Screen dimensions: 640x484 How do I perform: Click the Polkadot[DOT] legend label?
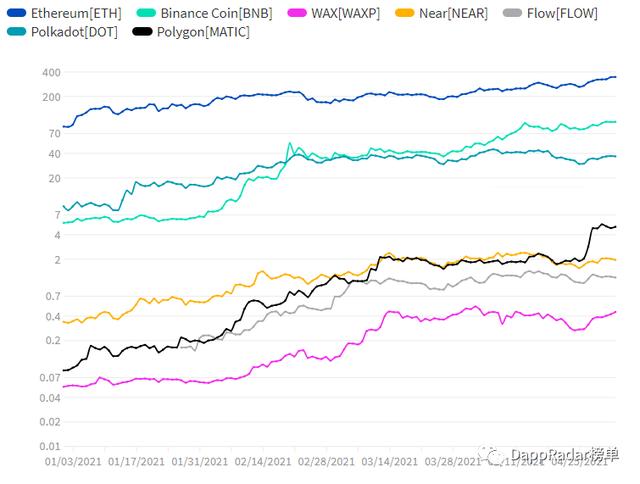pos(74,32)
